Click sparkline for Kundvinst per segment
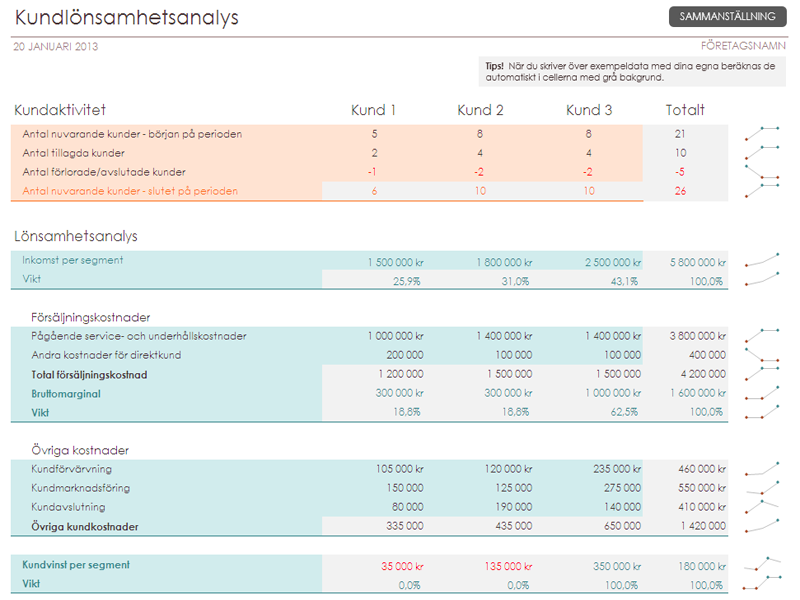Viewport: 800px width, 600px height. [762, 564]
